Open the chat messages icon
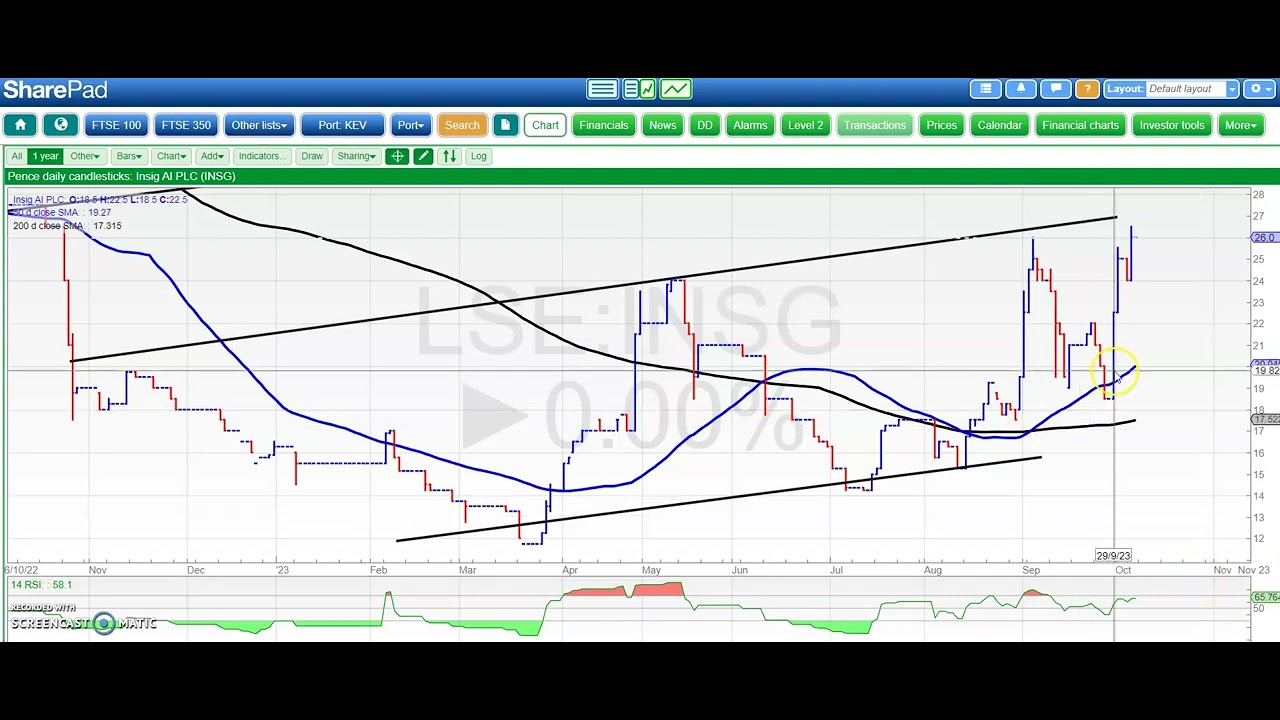The height and width of the screenshot is (720, 1280). tap(1056, 89)
